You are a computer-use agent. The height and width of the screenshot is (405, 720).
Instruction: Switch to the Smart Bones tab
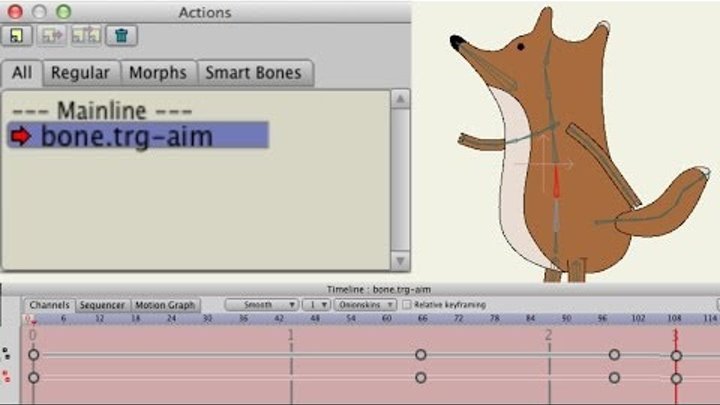point(254,73)
